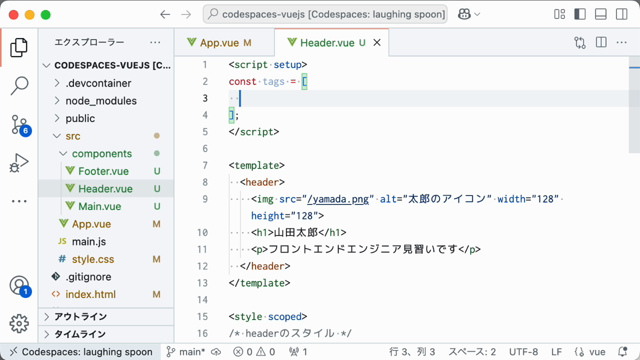Toggle the secondary side bar visibility
This screenshot has width=640, height=360.
pos(622,14)
